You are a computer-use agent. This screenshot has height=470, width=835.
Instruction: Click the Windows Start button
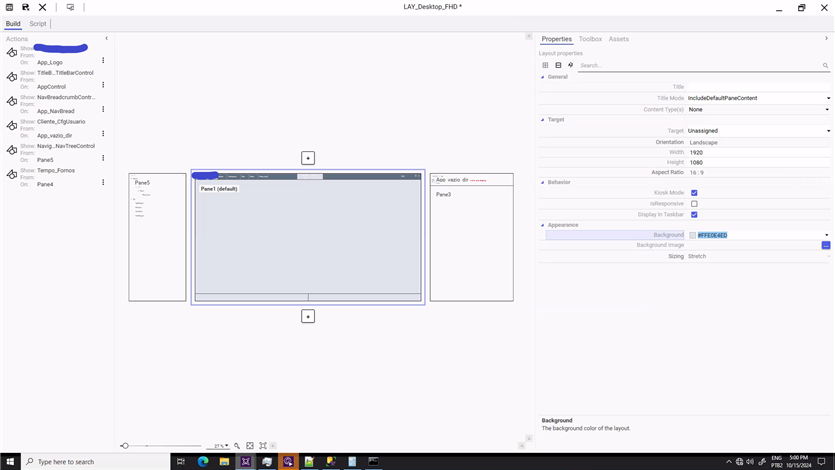click(10, 461)
